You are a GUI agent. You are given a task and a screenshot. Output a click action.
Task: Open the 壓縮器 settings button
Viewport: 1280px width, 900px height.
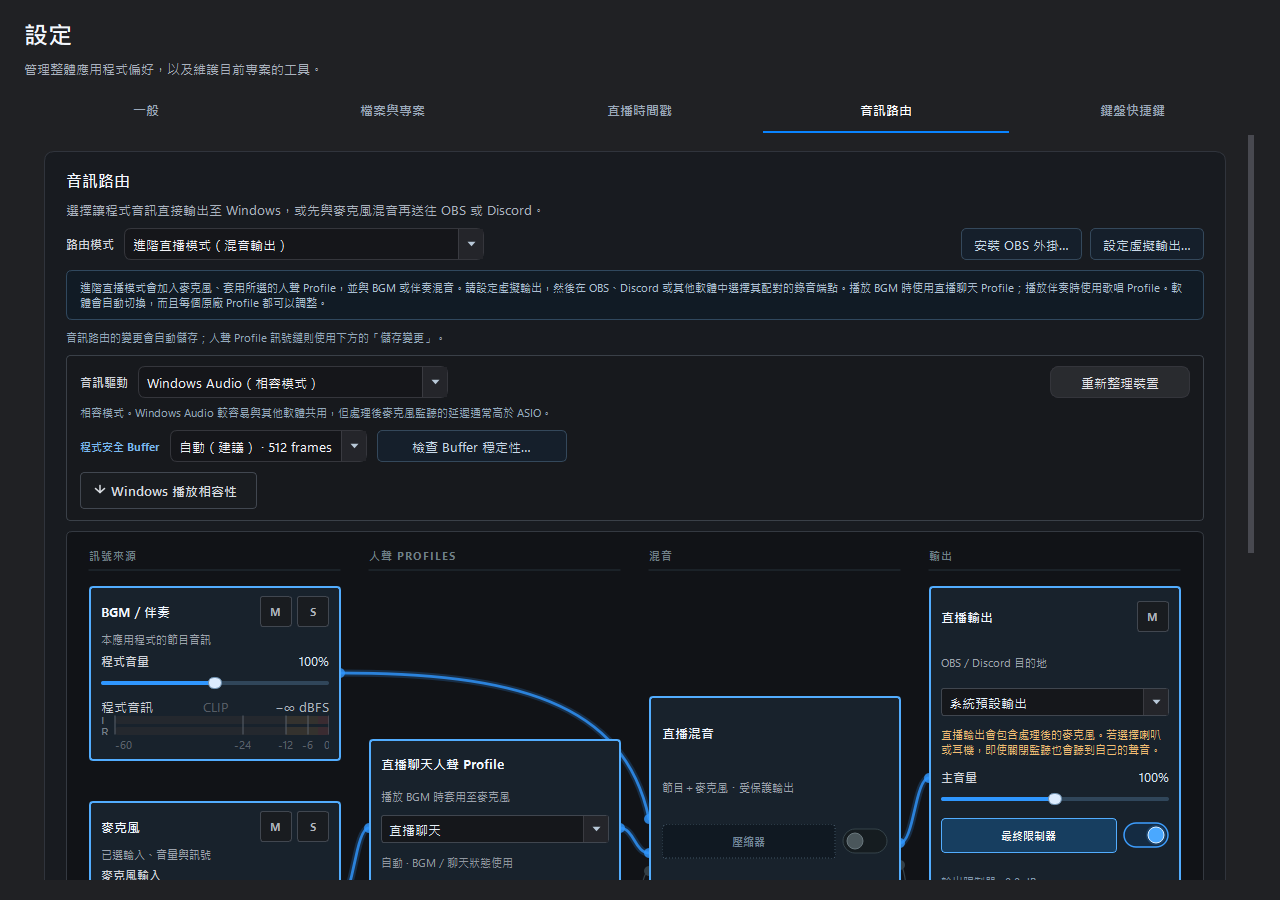tap(748, 841)
